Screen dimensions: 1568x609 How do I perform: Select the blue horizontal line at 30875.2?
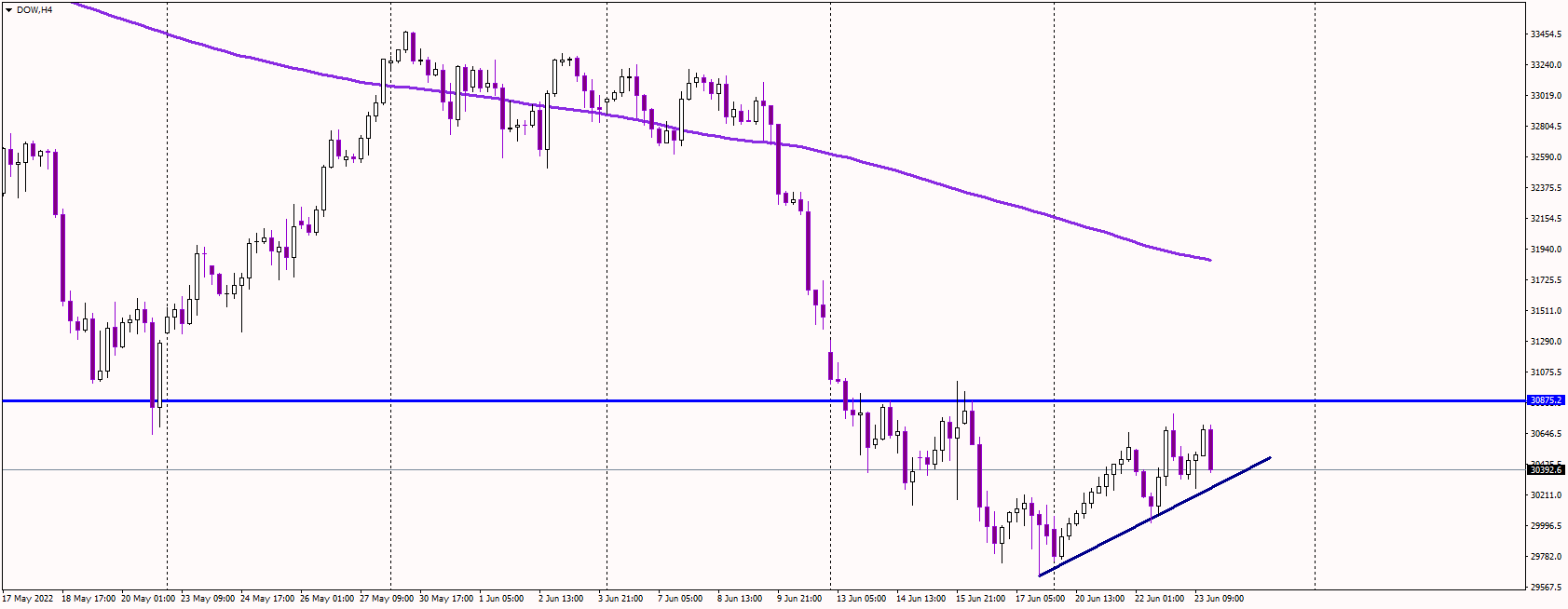click(x=764, y=400)
